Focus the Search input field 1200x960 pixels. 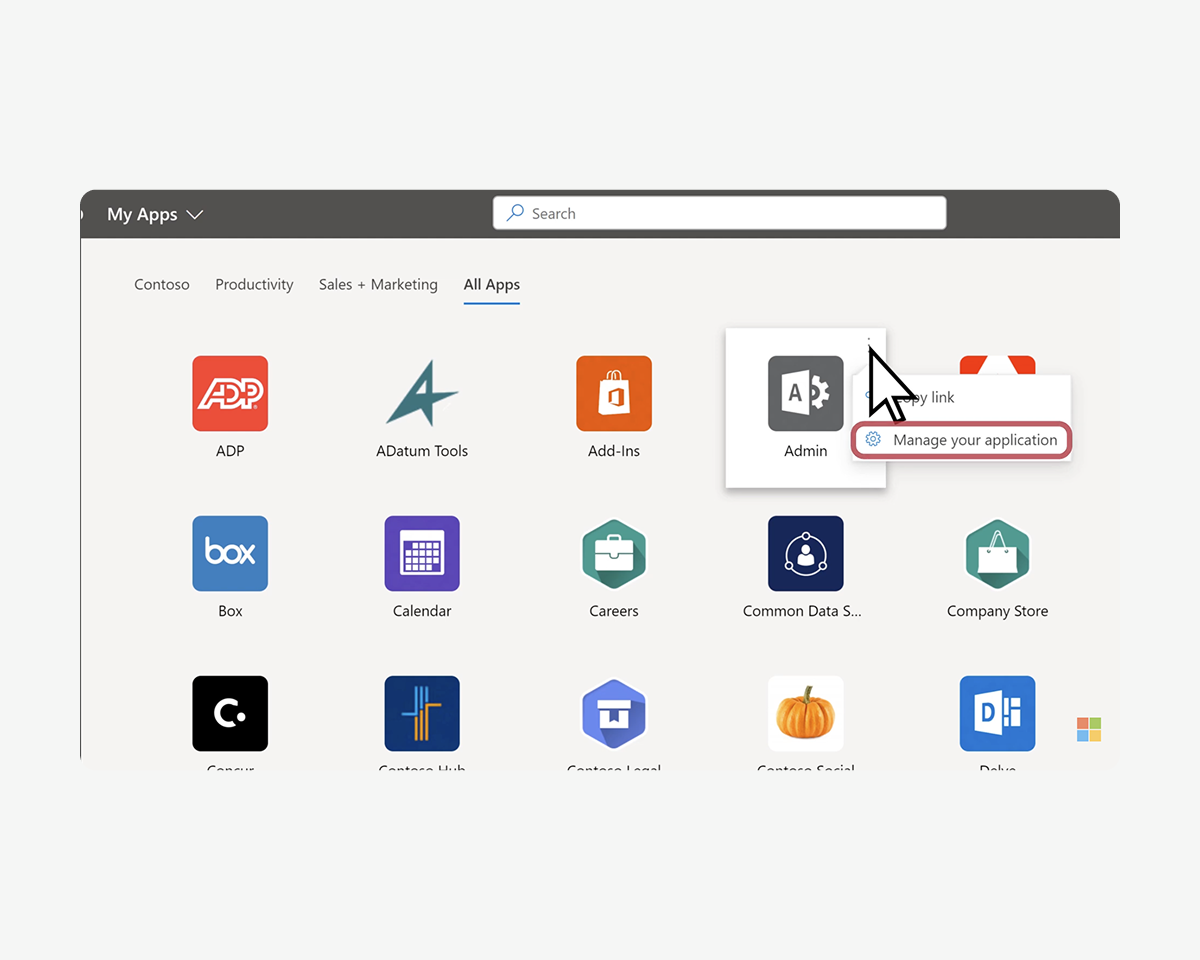(719, 213)
